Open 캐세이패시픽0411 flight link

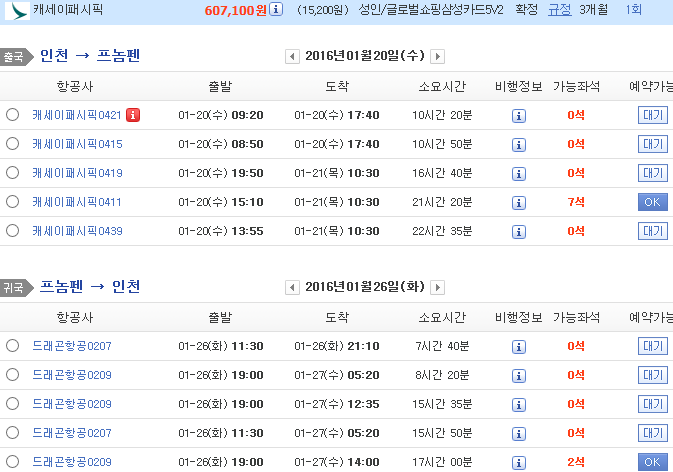(77, 202)
